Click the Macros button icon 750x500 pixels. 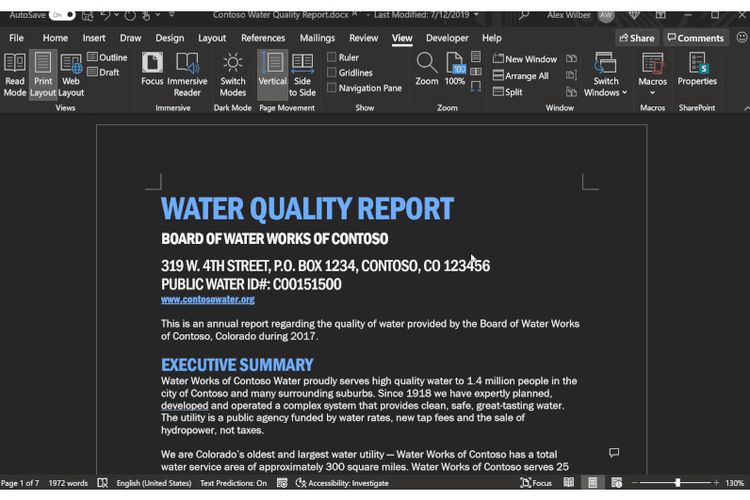point(652,63)
